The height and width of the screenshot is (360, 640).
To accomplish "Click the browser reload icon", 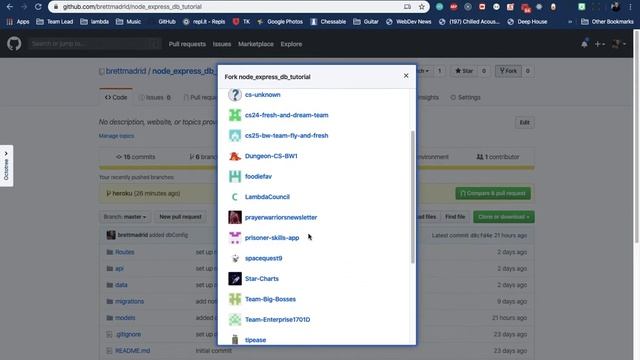I will [38, 7].
